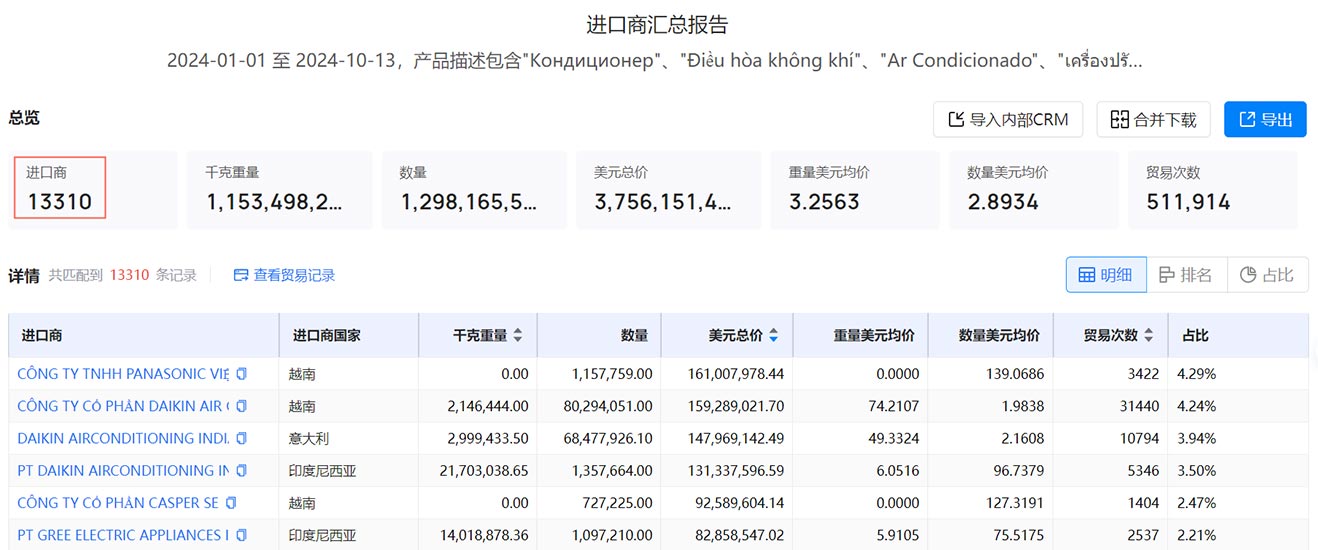Open CÔNG TY CỔ PHẦN CASPER link

coord(118,503)
